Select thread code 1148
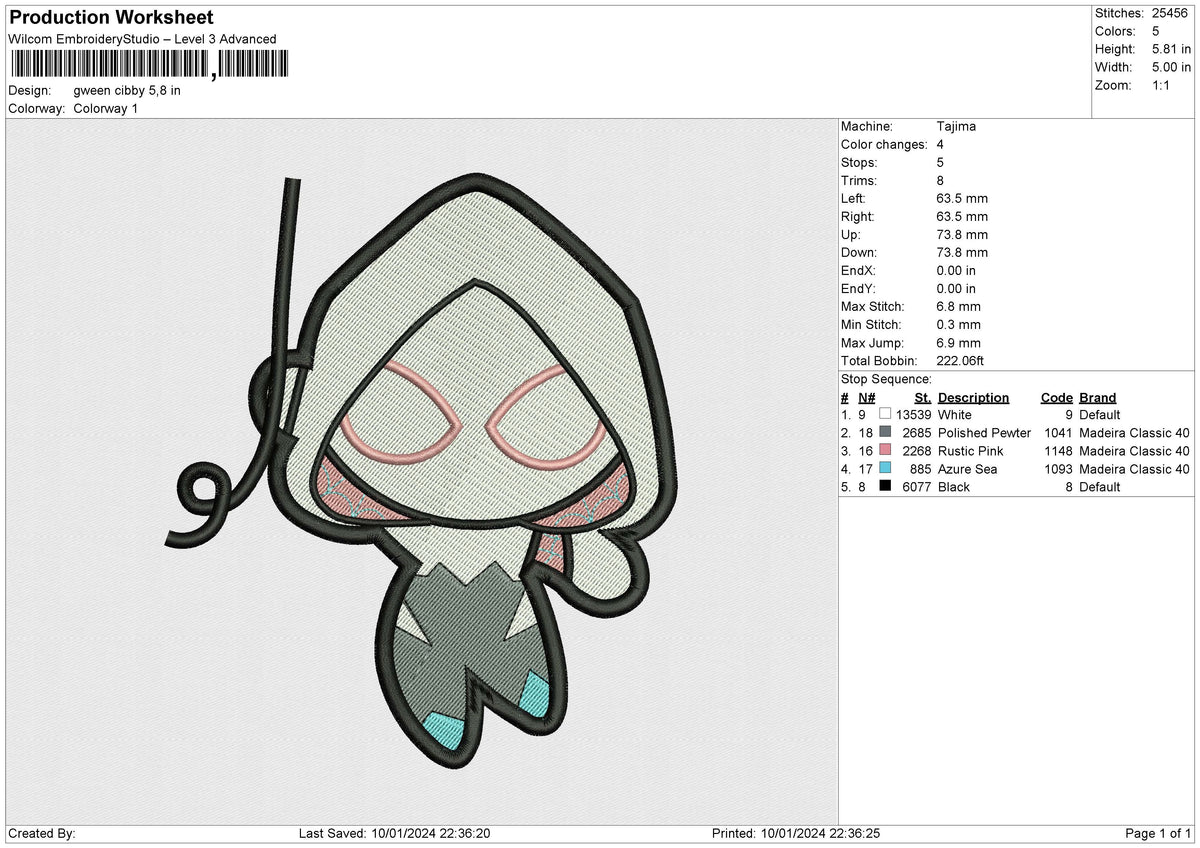 coord(1056,451)
